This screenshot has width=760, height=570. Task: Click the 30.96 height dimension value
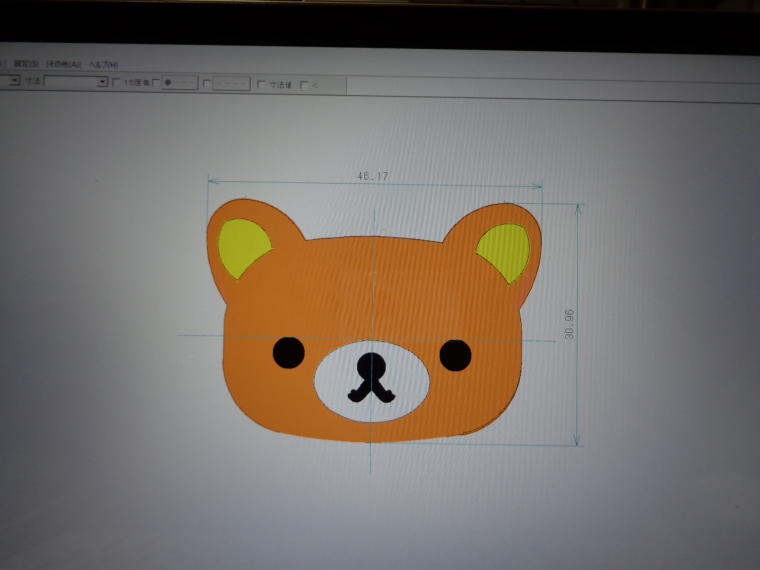click(x=570, y=324)
